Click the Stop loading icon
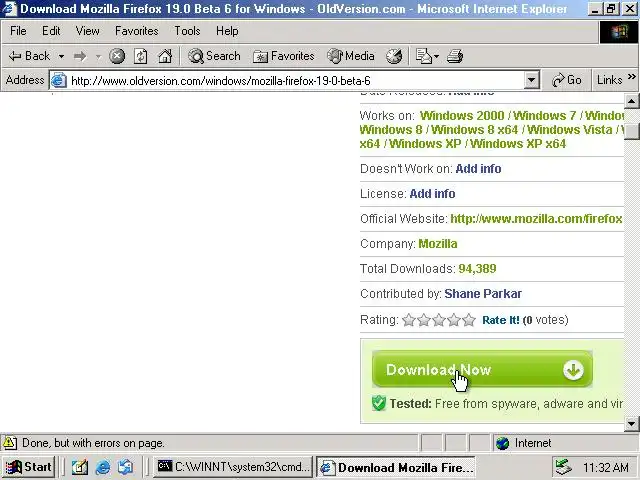The image size is (640, 480). [x=117, y=56]
